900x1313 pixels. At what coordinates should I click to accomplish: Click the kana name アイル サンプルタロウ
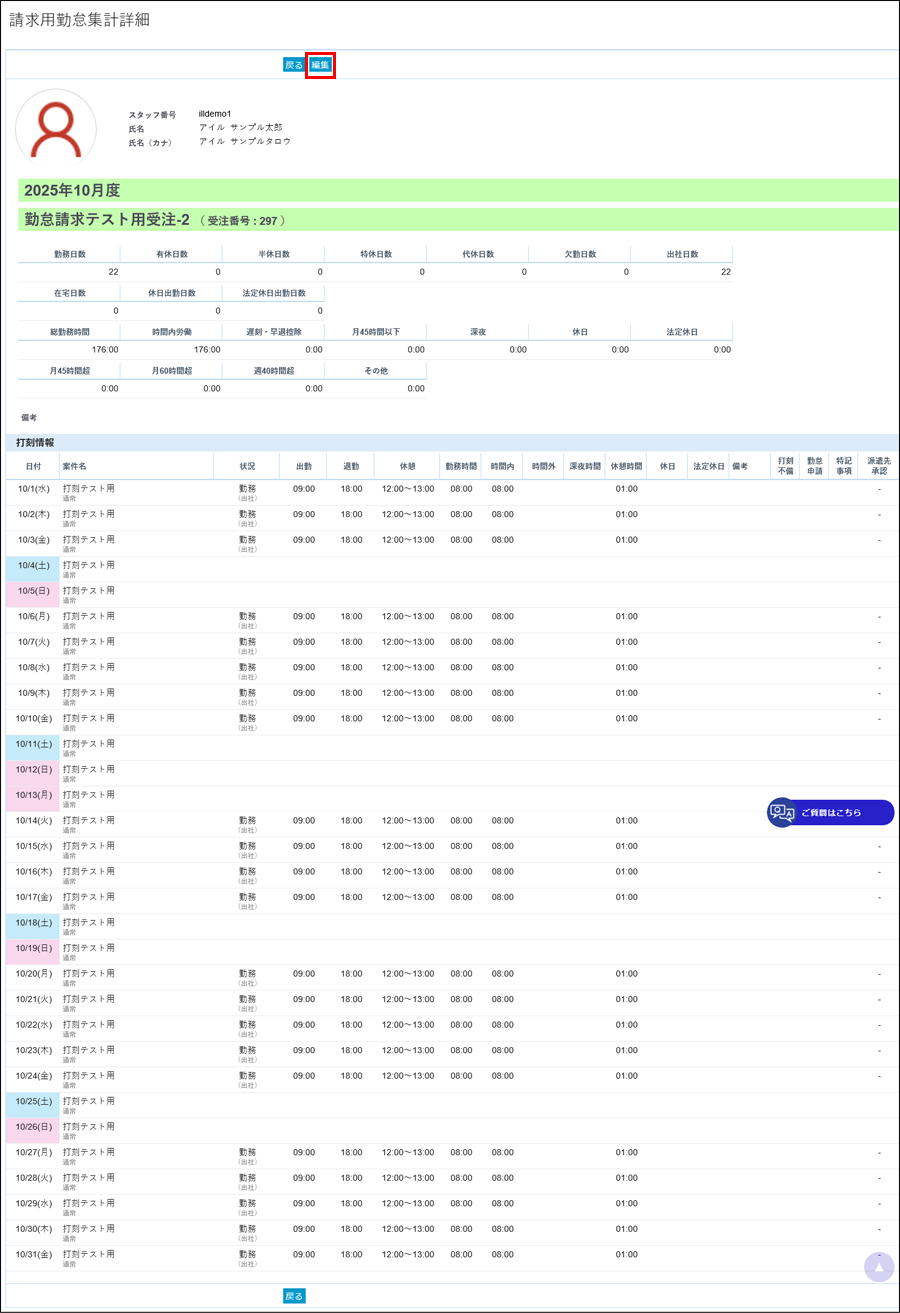point(245,142)
